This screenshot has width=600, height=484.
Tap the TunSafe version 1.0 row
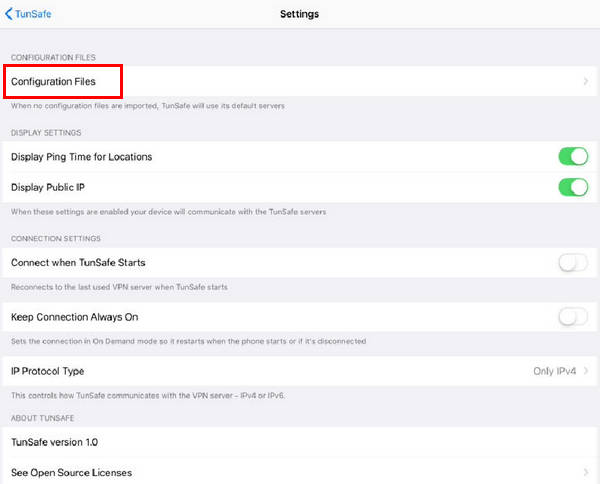54,441
